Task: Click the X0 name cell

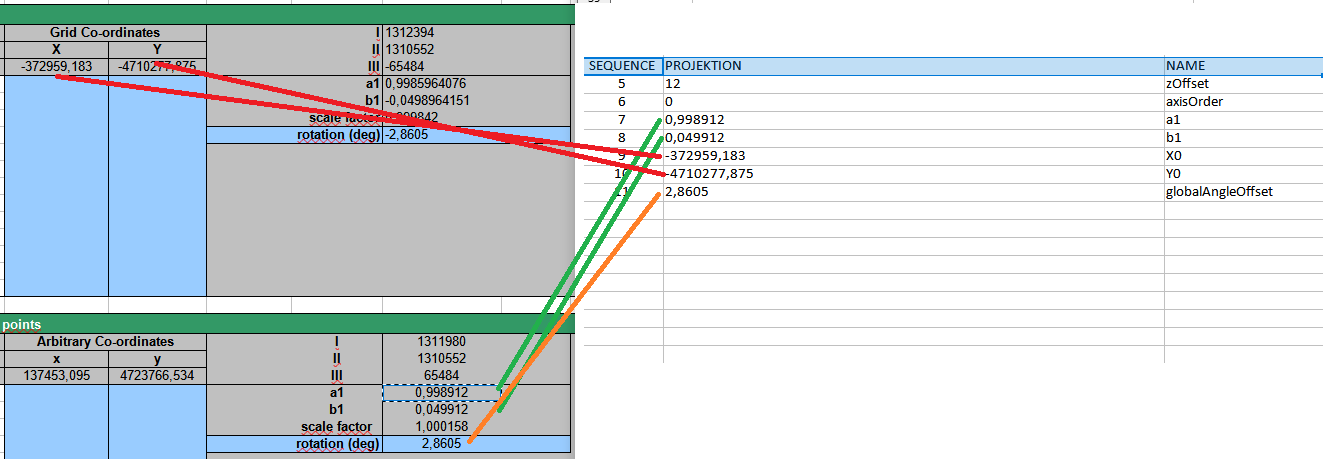Action: [x=1175, y=156]
